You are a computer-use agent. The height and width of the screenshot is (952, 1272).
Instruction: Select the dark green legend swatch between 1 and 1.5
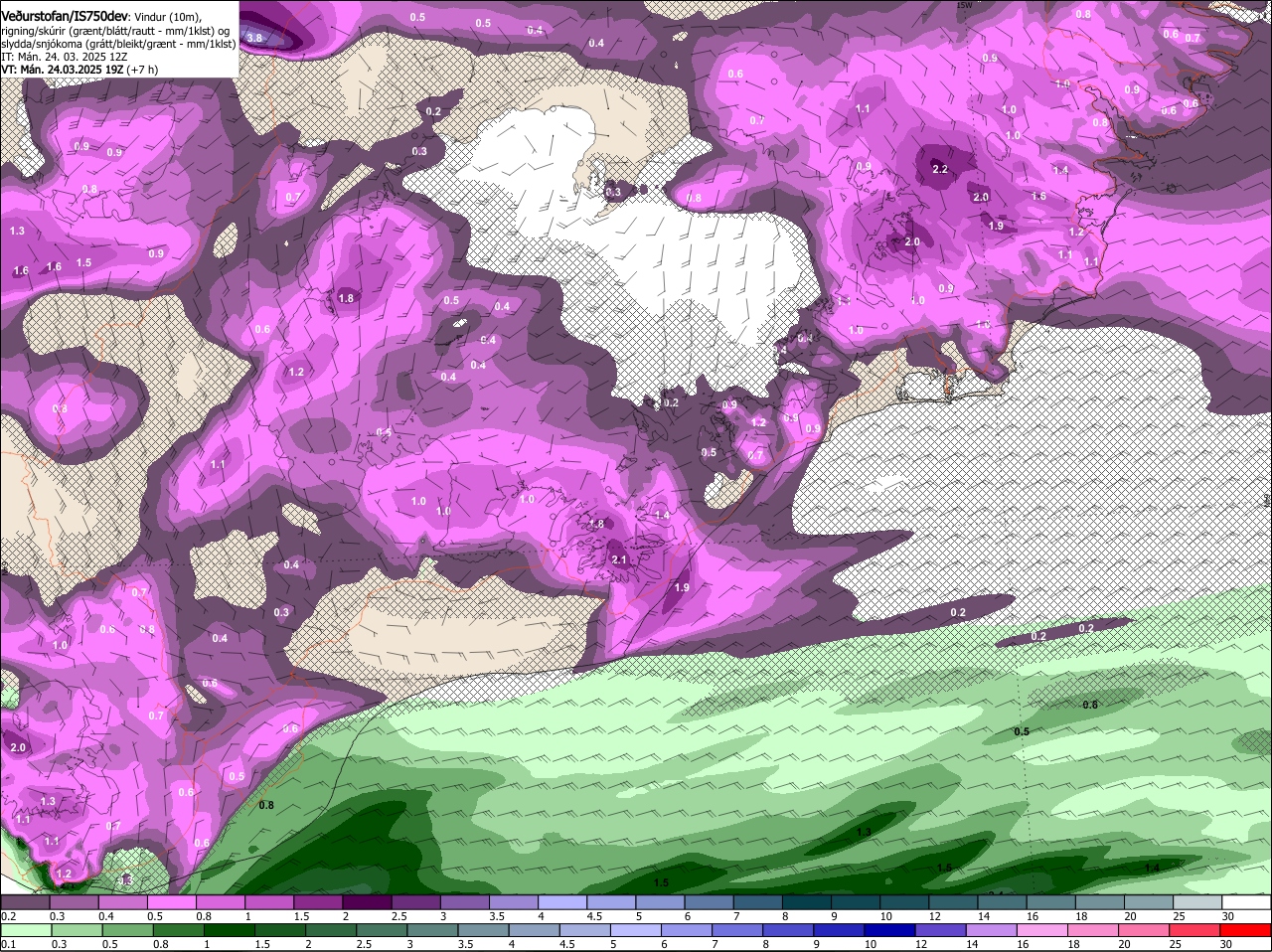point(228,930)
